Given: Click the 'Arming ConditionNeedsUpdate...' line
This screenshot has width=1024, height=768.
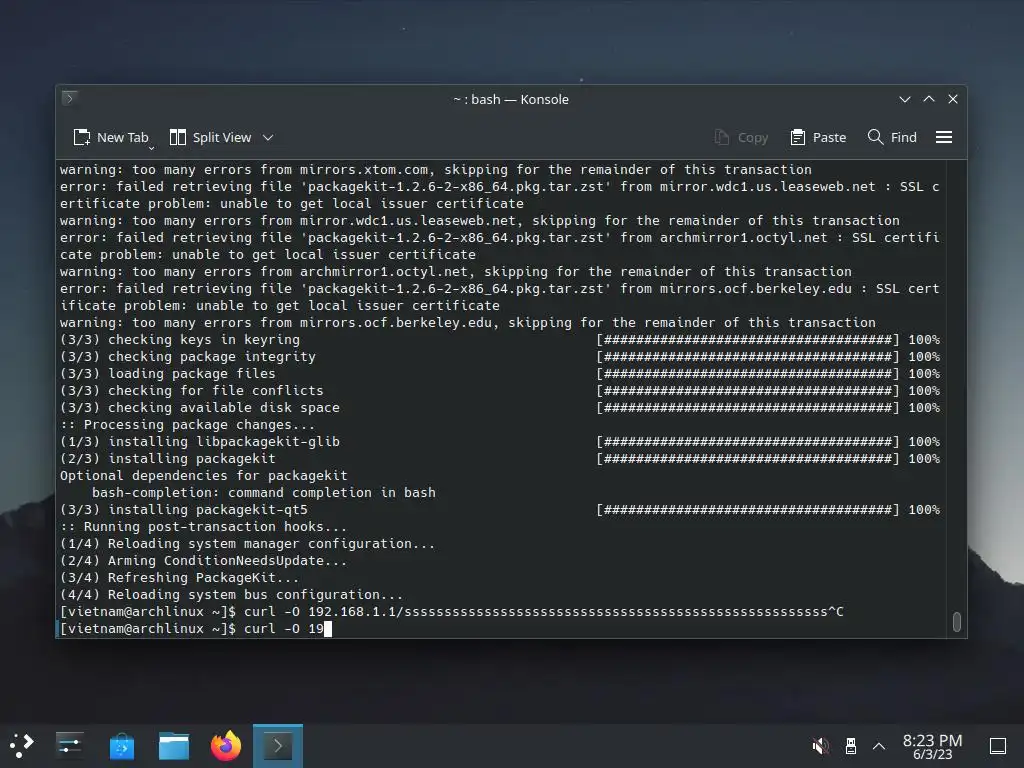Looking at the screenshot, I should click(x=203, y=560).
